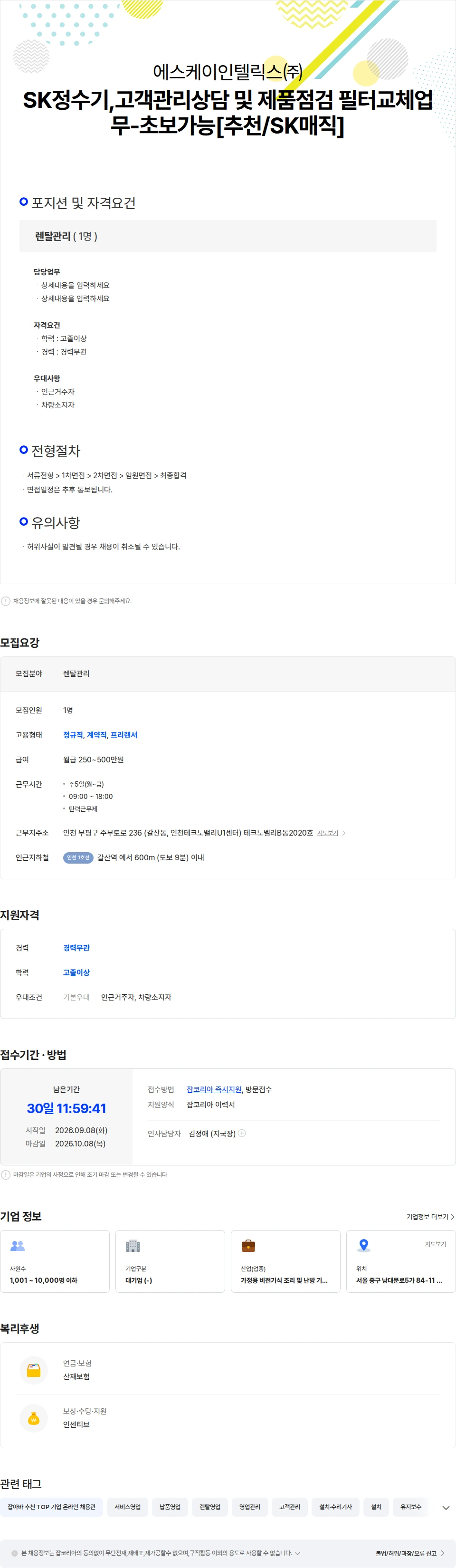456x1568 pixels.
Task: Click the info icon beside 채용정보에 잘못된 내용
Action: [x=6, y=601]
